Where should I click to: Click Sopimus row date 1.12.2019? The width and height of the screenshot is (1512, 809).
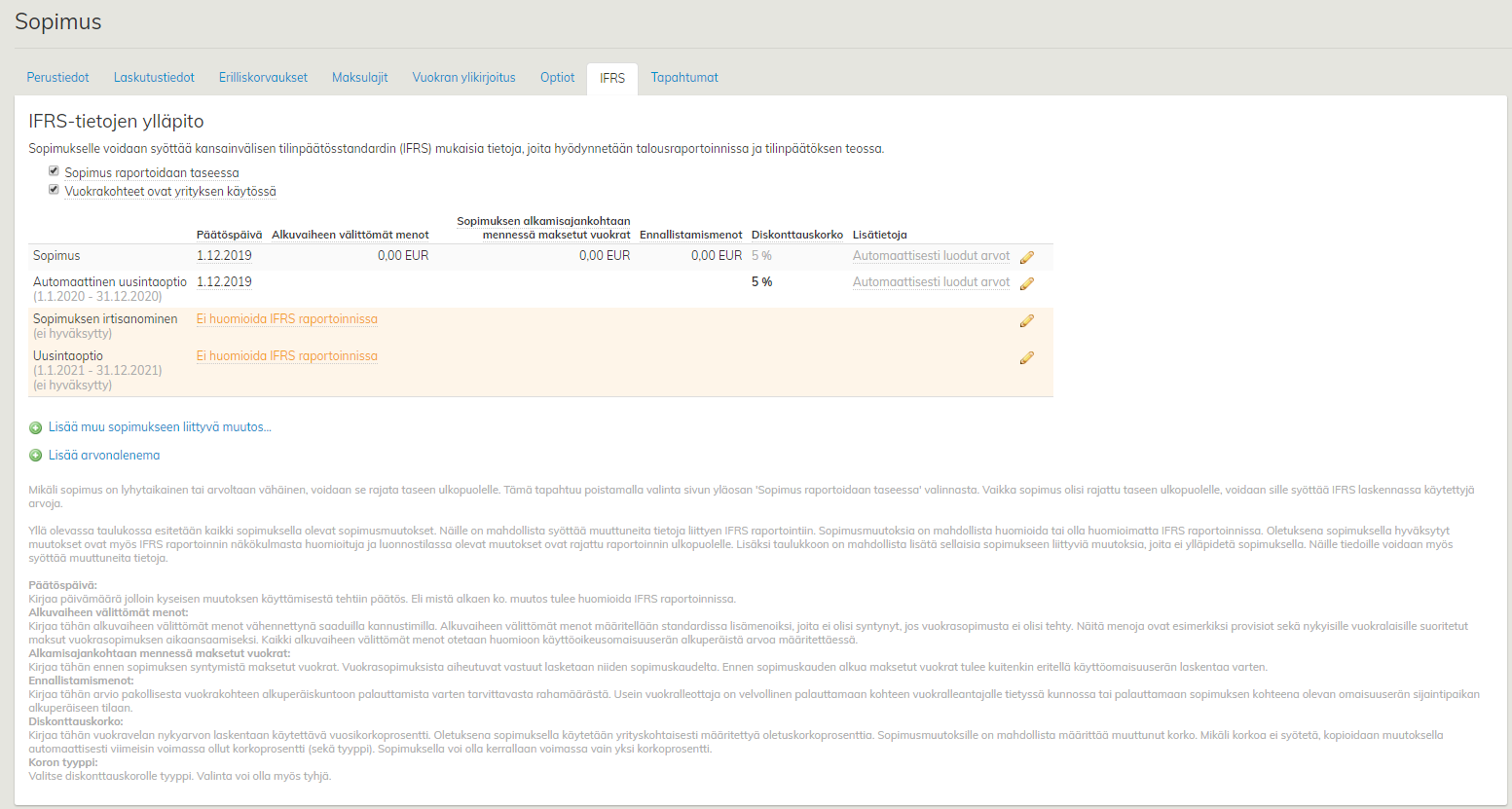(224, 256)
